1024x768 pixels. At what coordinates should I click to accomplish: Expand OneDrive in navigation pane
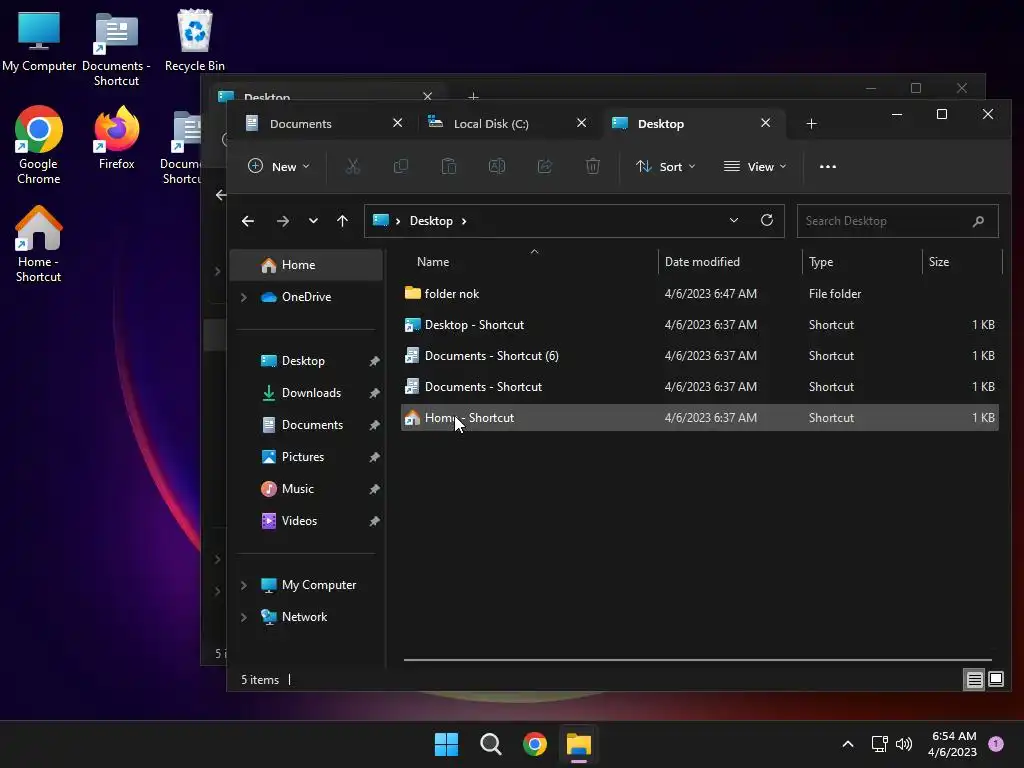tap(244, 297)
